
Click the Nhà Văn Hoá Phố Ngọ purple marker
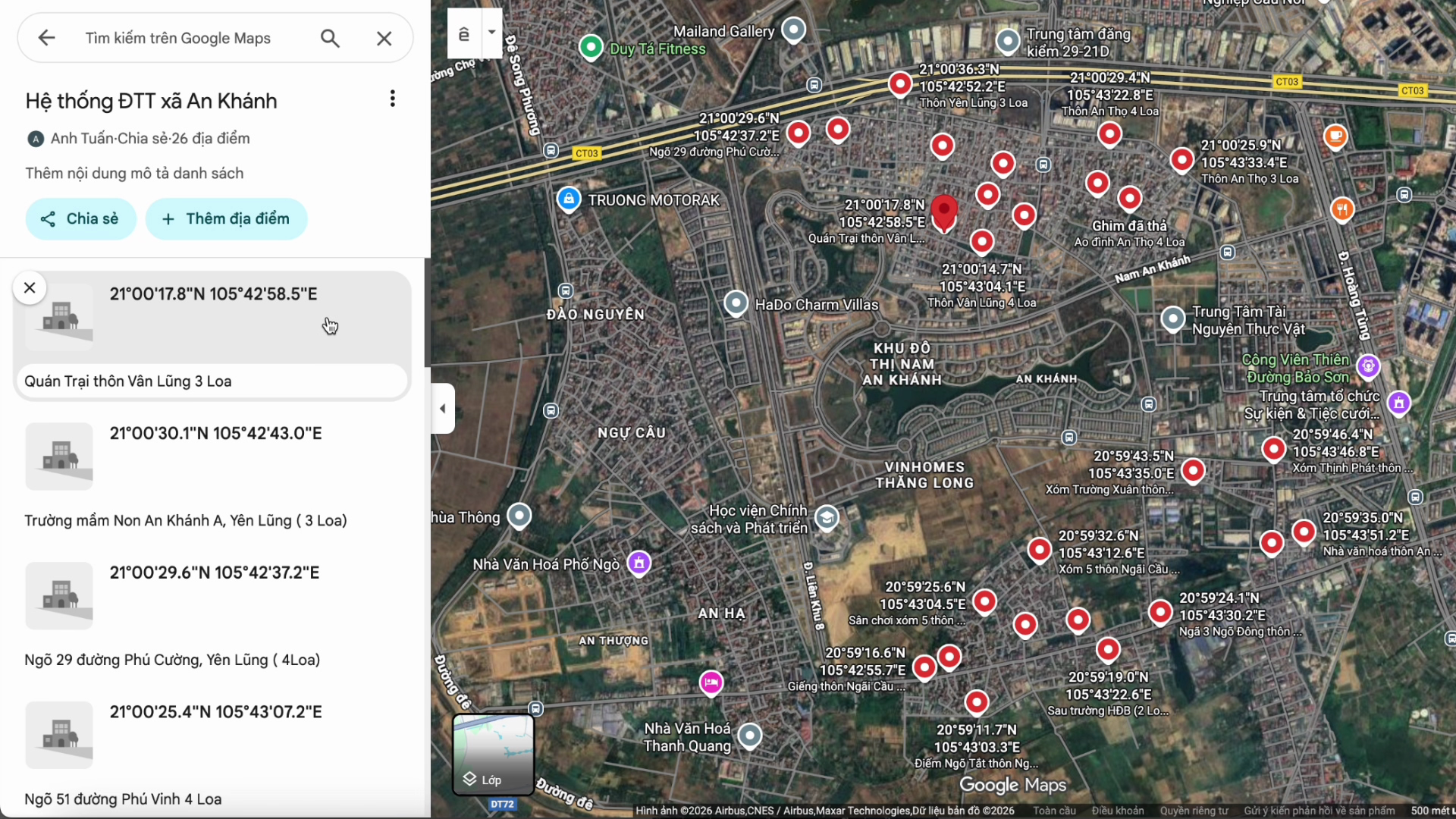click(x=639, y=563)
